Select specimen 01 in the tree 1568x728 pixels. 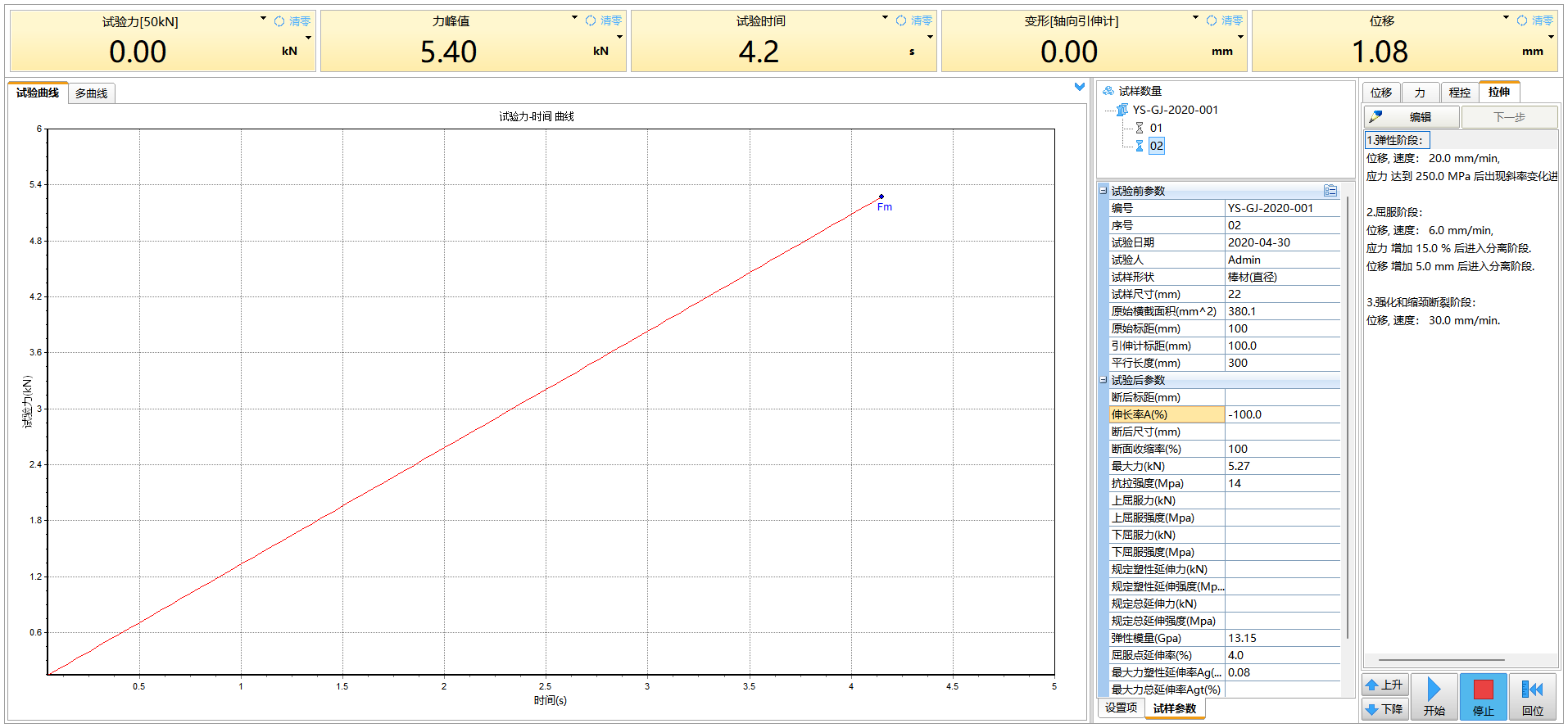click(1156, 128)
